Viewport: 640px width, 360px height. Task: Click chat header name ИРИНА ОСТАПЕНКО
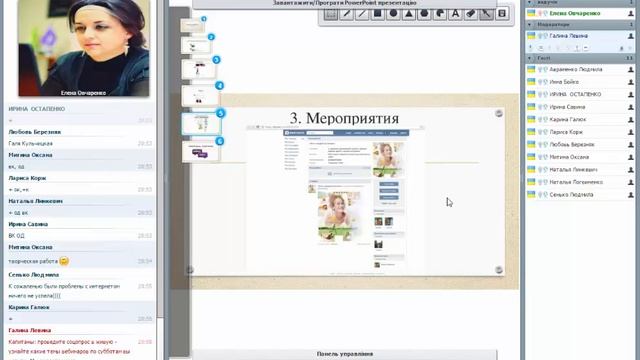tap(37, 109)
